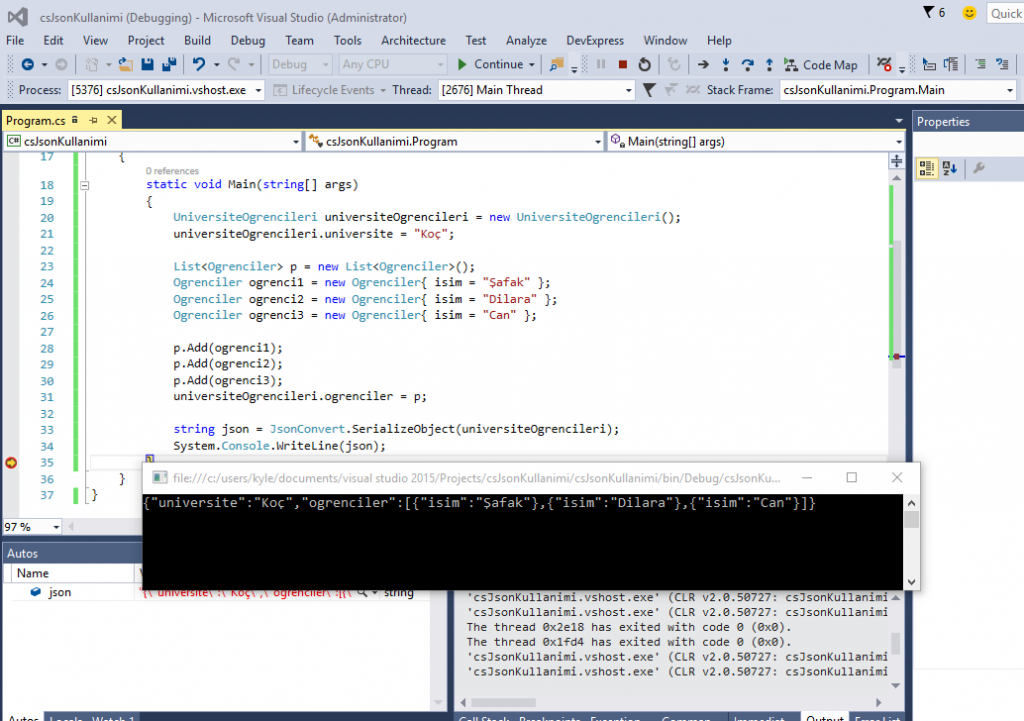Click the SerializeObject call on line 33
The height and width of the screenshot is (721, 1024).
point(403,429)
